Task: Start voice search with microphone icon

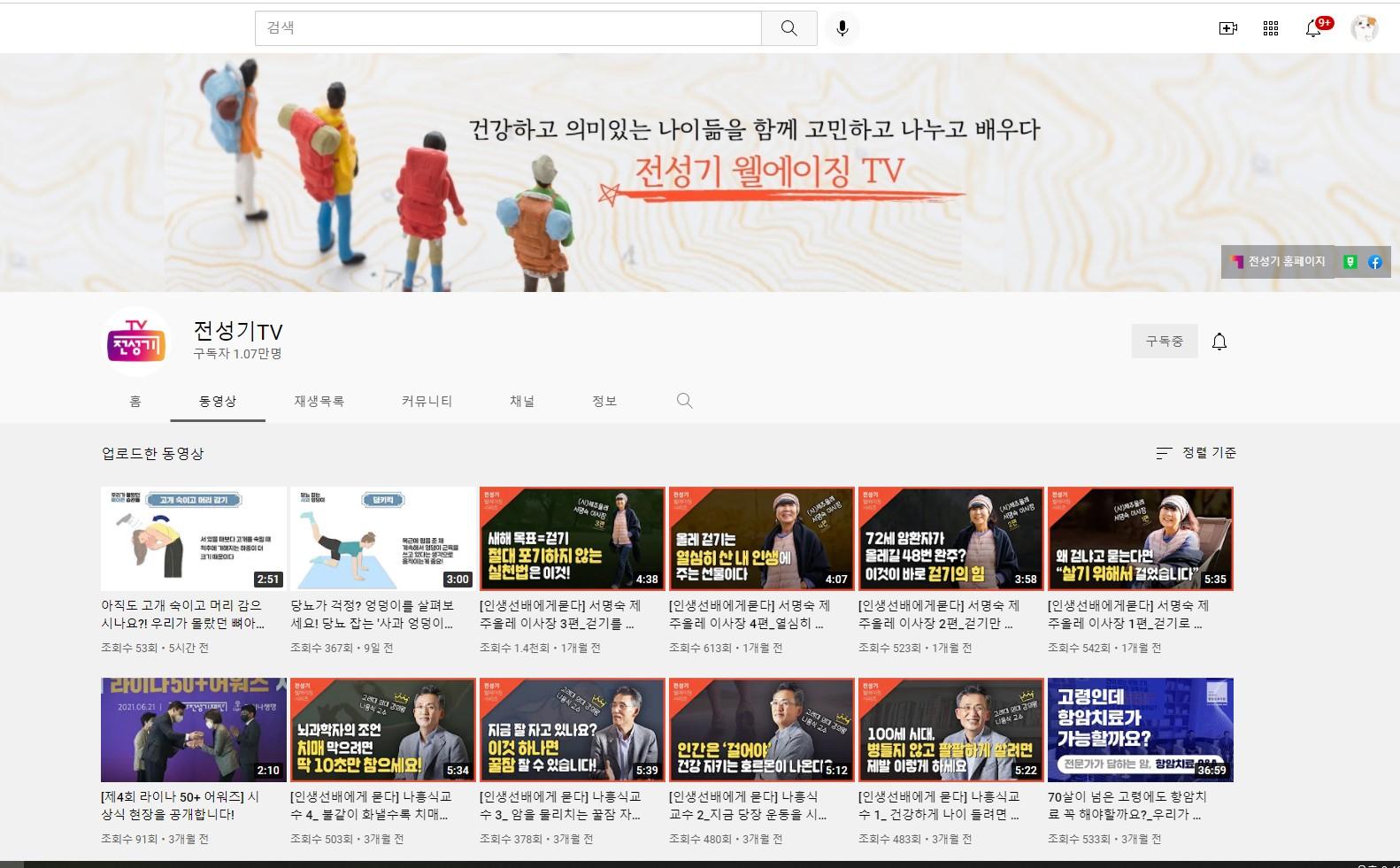Action: pos(842,28)
